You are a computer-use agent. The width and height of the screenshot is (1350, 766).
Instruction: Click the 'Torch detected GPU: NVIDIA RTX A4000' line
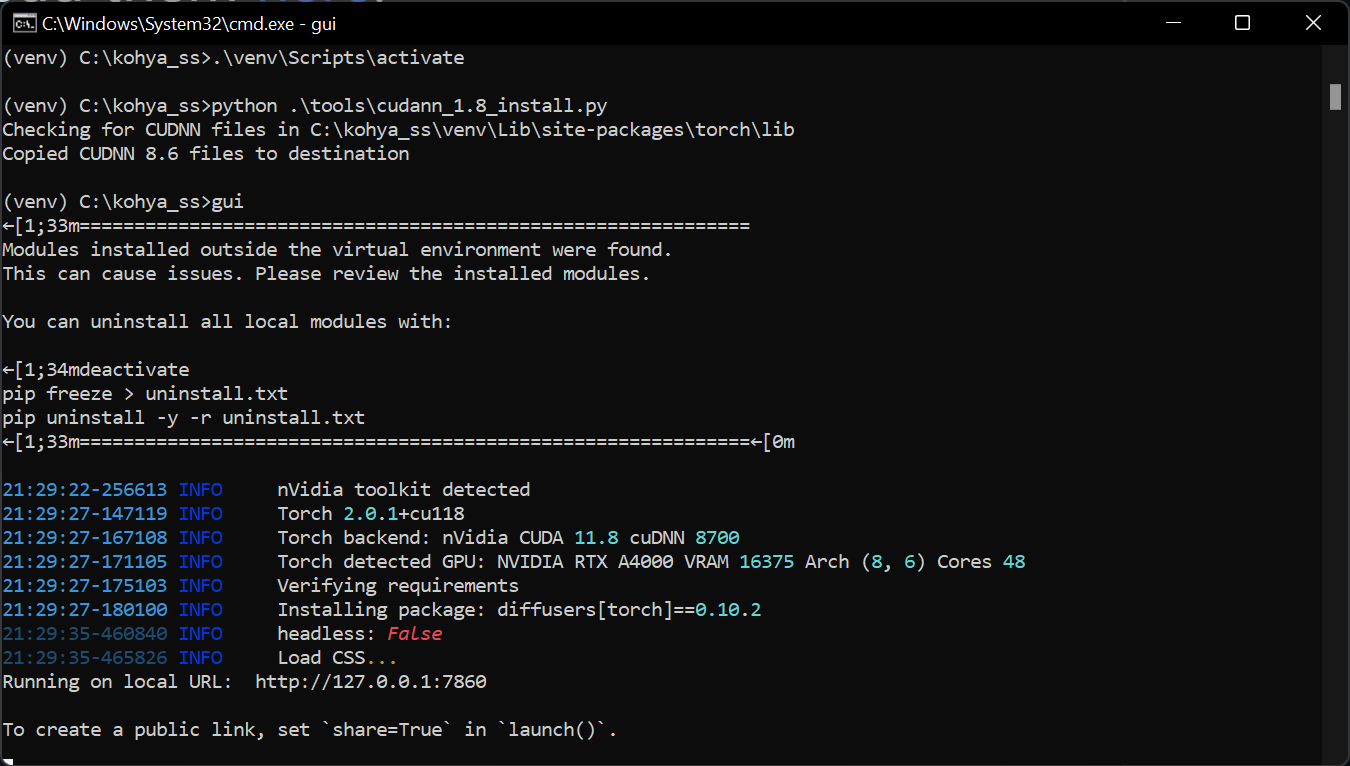pyautogui.click(x=651, y=562)
